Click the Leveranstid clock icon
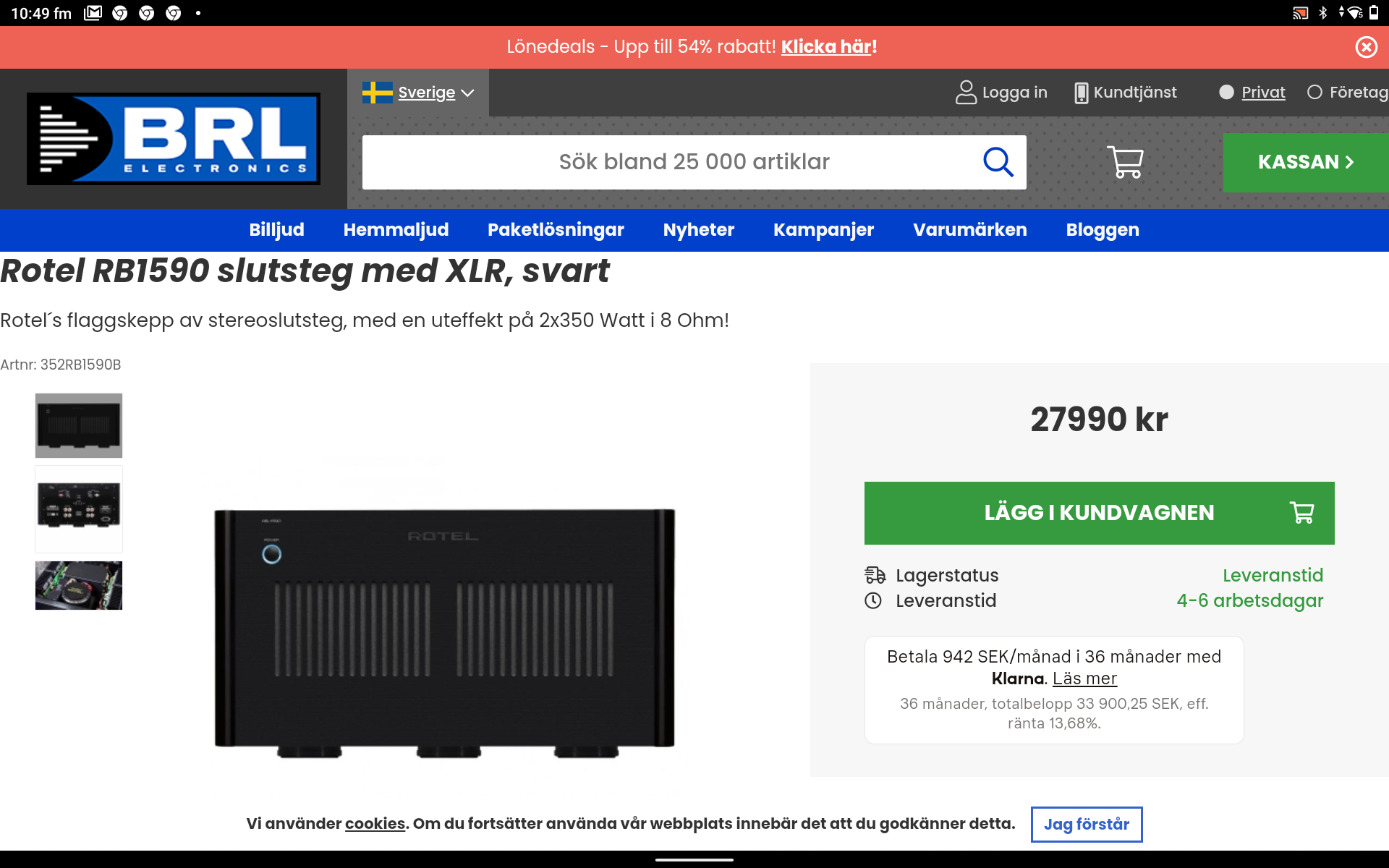Image resolution: width=1389 pixels, height=868 pixels. pyautogui.click(x=873, y=600)
